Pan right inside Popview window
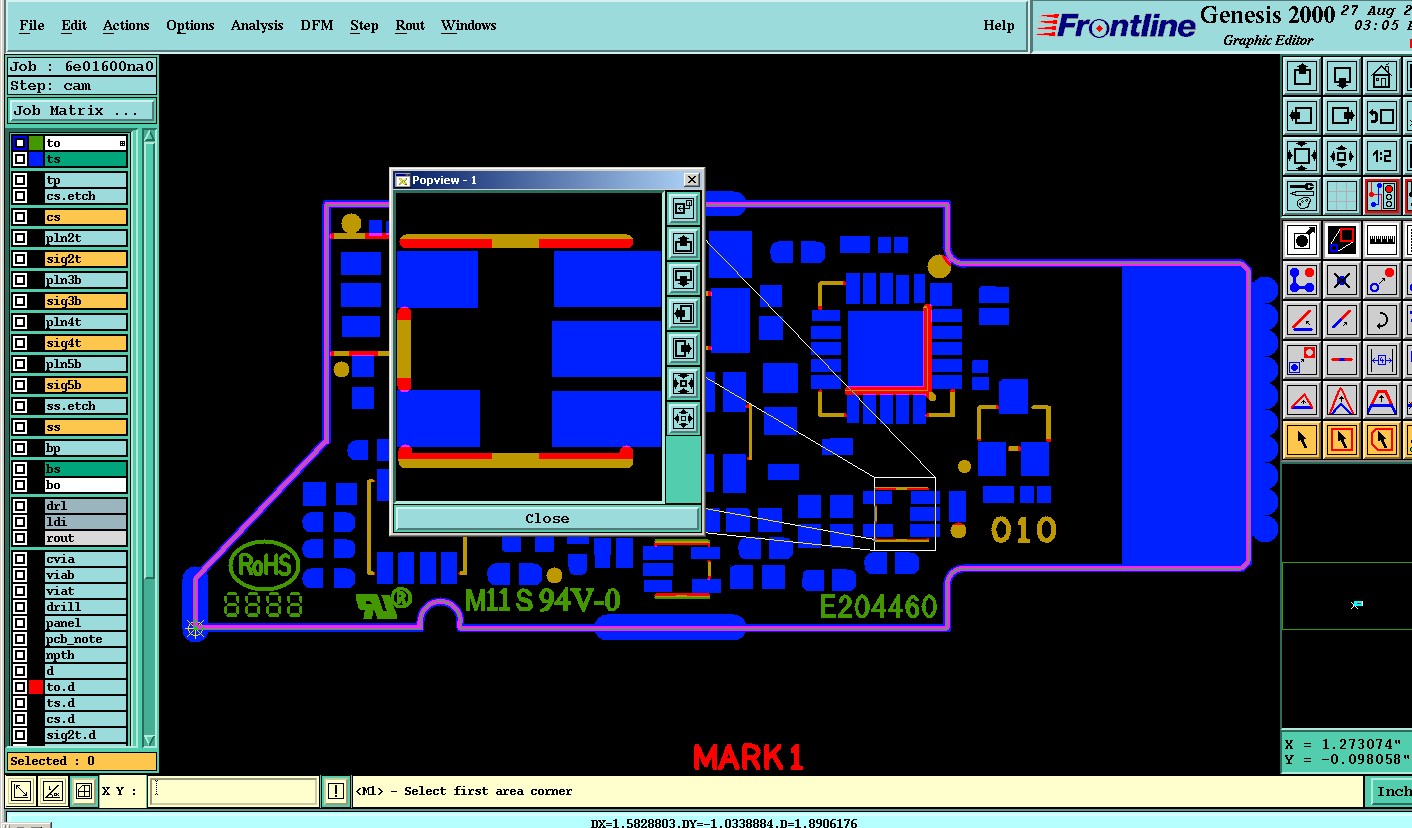The width and height of the screenshot is (1412, 828). tap(683, 348)
